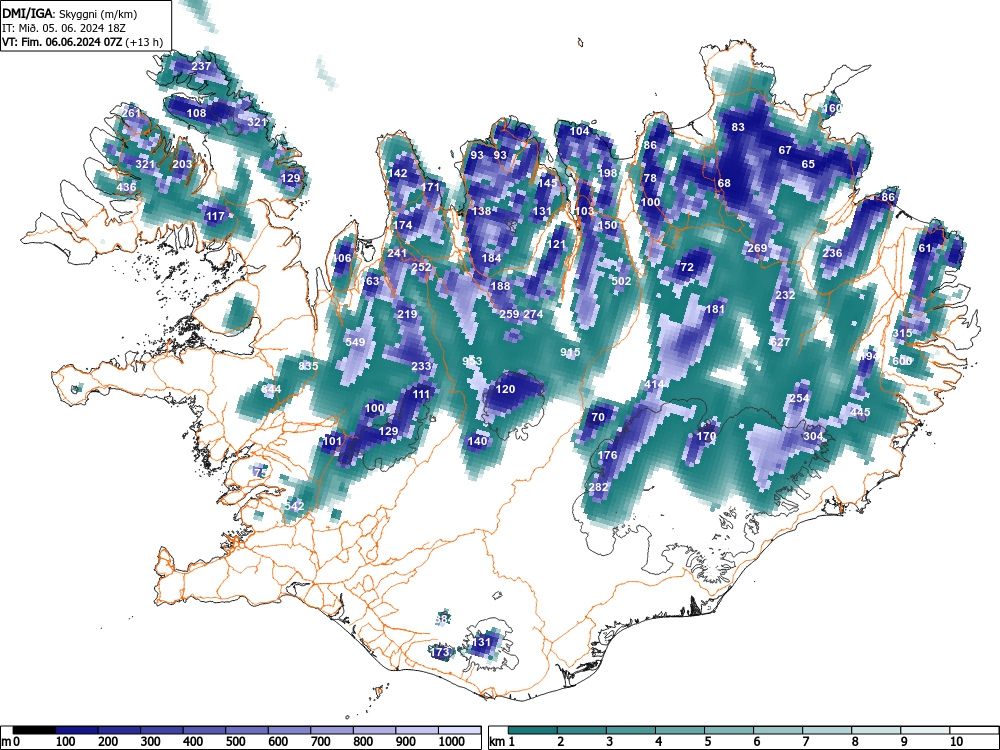
Task: Click the visibility value '145'
Action: (547, 183)
